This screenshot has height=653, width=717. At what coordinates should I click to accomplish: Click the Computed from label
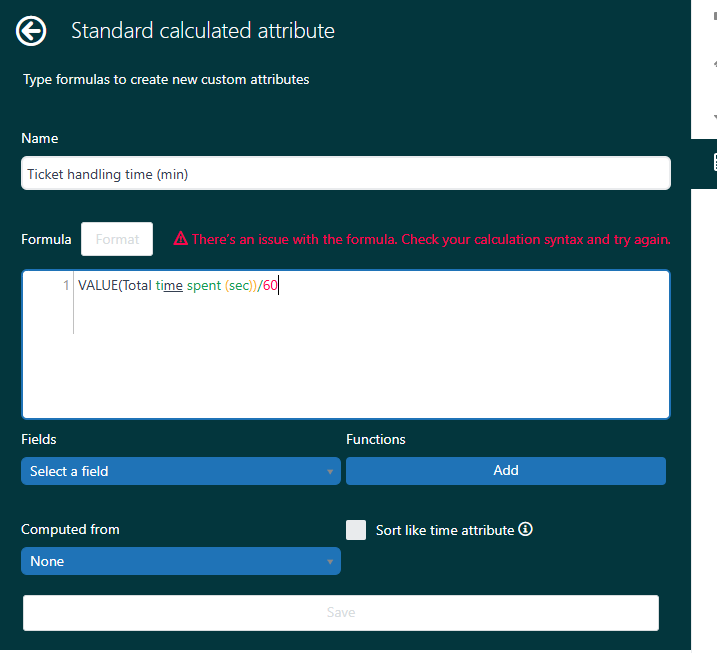coord(70,529)
